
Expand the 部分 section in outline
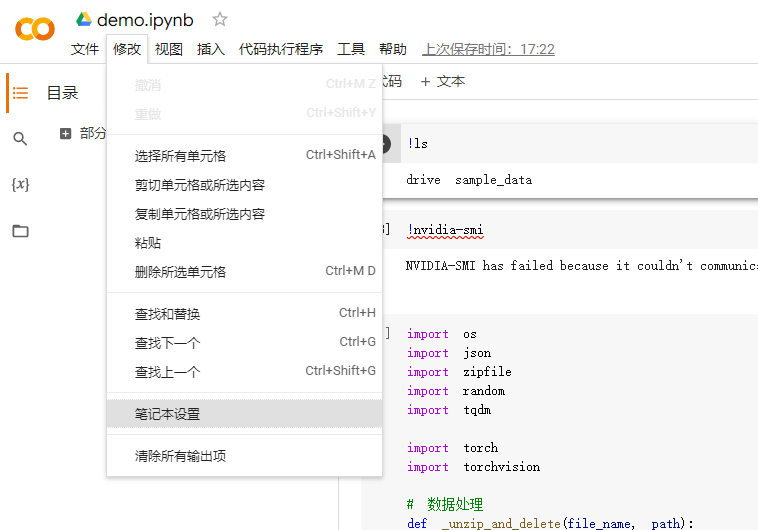click(66, 133)
